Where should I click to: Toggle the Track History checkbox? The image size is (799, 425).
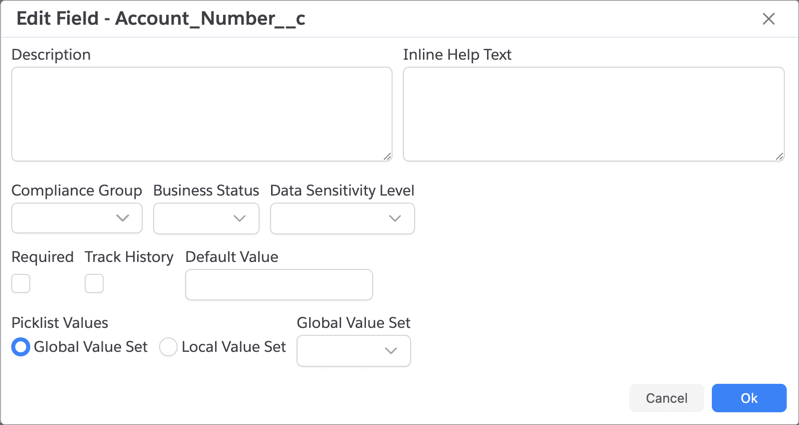point(94,284)
